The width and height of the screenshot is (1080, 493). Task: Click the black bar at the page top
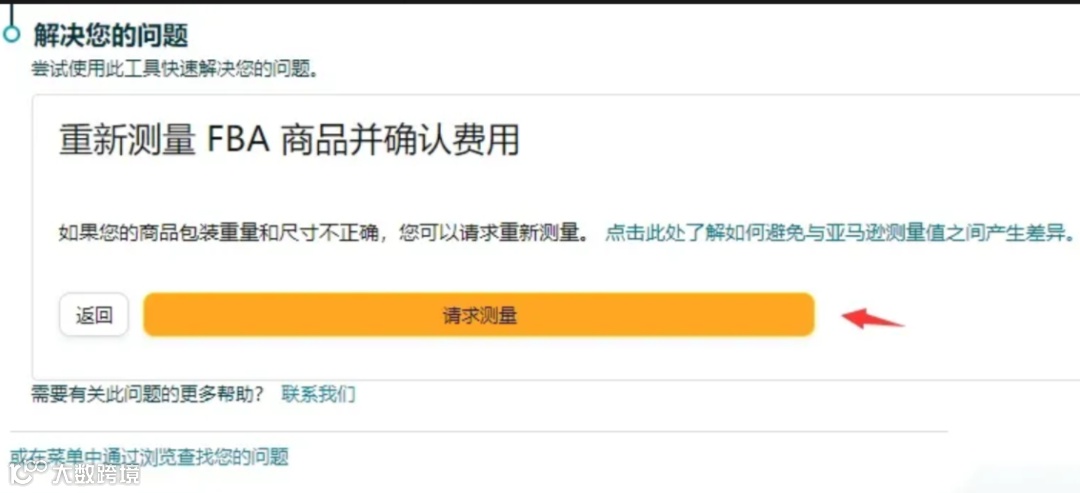tap(540, 2)
